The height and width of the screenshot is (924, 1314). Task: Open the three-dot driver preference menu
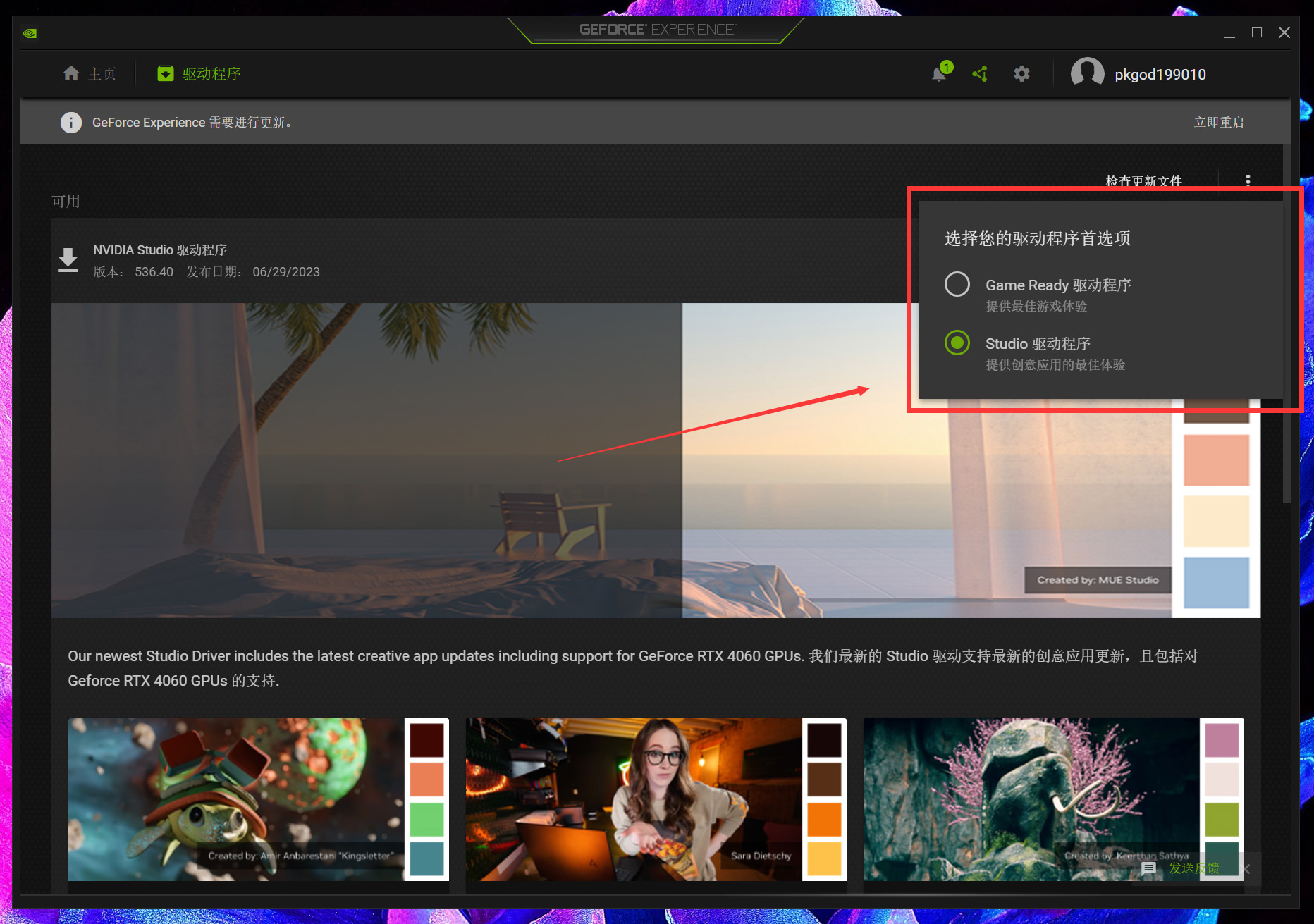1248,180
